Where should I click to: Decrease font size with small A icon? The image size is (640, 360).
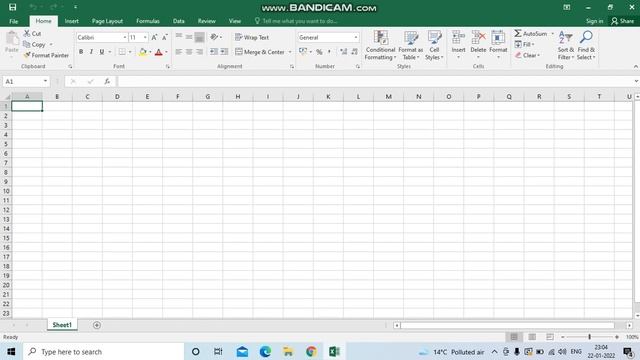point(164,37)
